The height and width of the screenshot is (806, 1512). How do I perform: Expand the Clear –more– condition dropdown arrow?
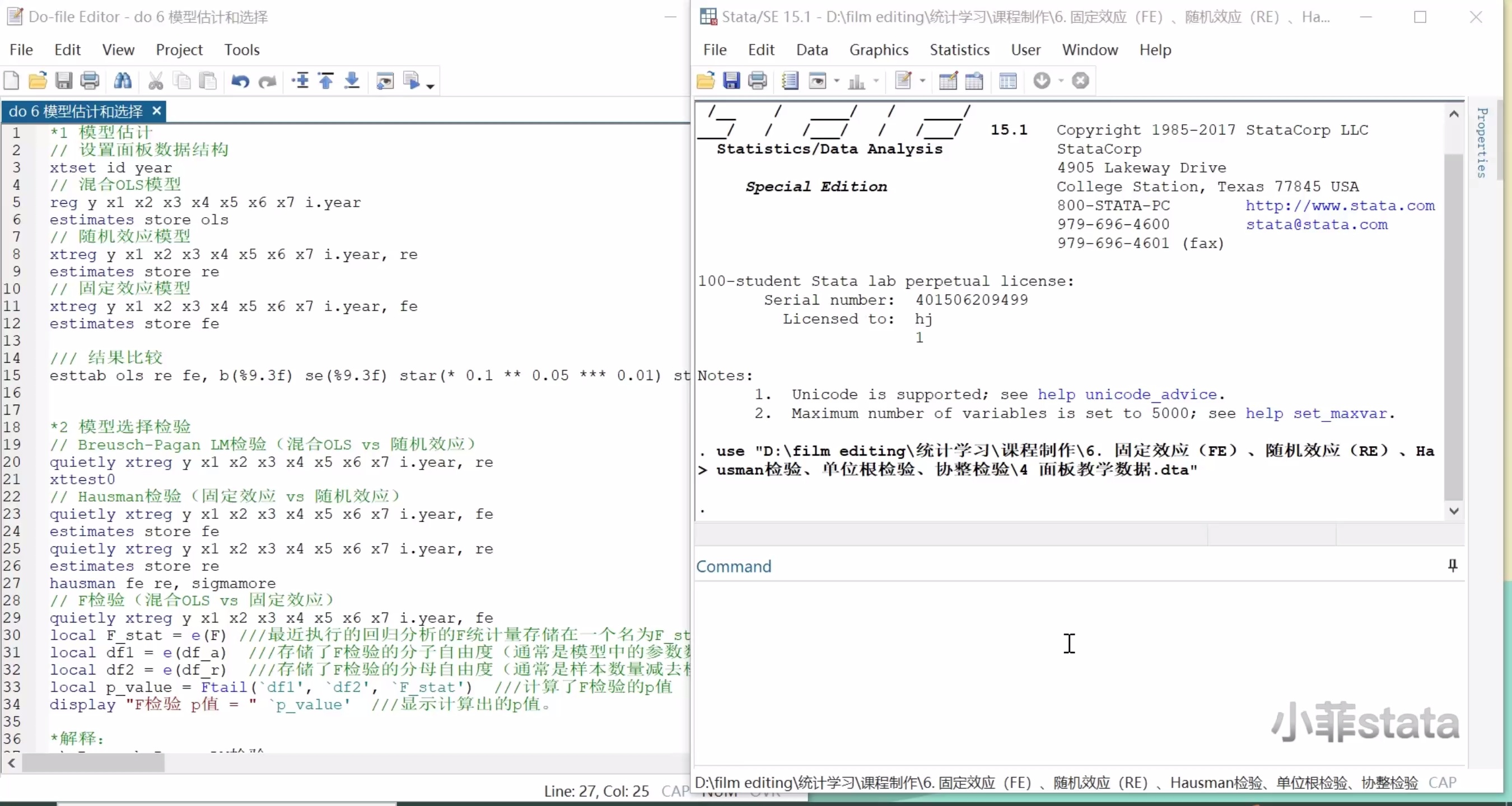(1061, 81)
